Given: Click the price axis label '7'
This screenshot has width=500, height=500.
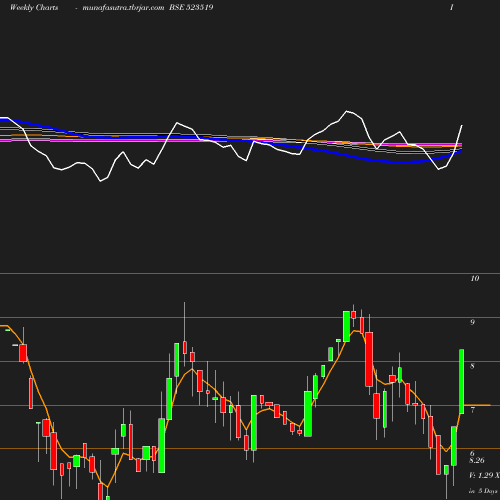Looking at the screenshot, I should pyautogui.click(x=472, y=410).
